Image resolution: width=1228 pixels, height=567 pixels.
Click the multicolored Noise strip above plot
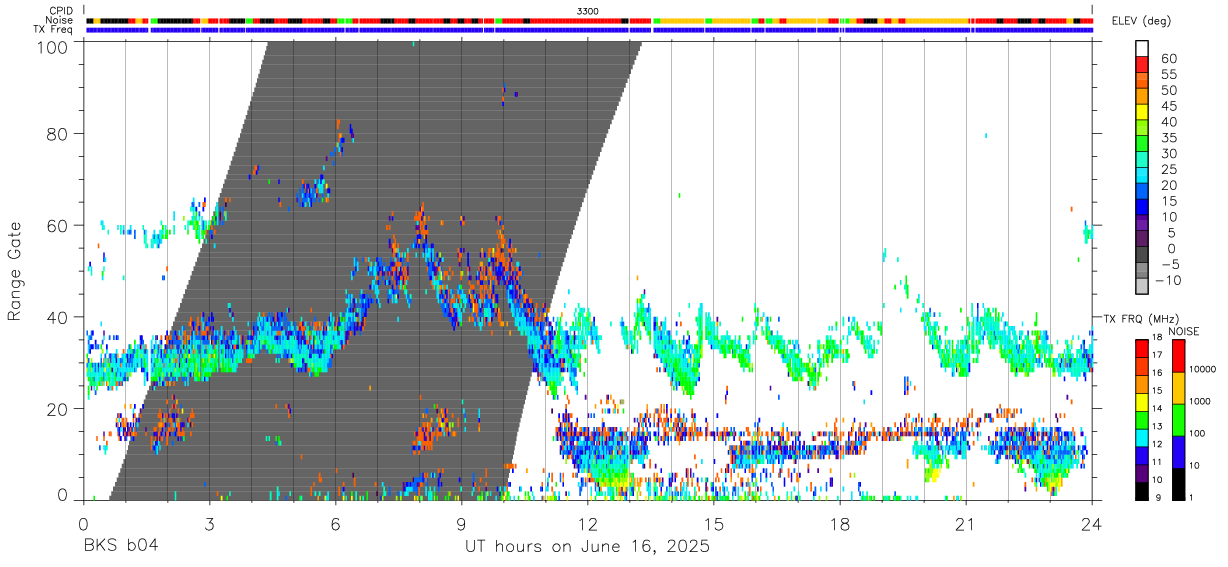coord(589,20)
